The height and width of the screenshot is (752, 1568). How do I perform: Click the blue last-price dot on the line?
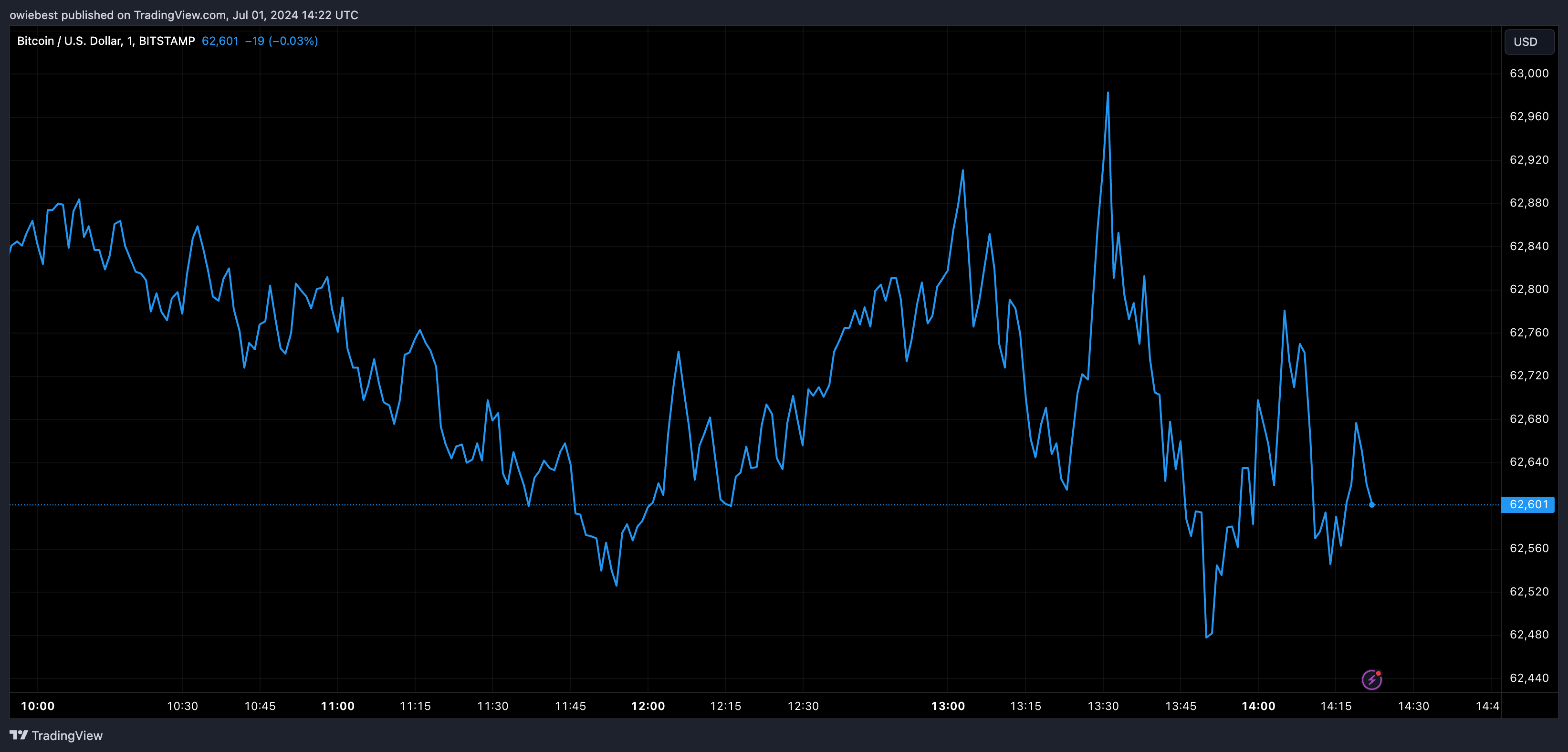click(1371, 505)
